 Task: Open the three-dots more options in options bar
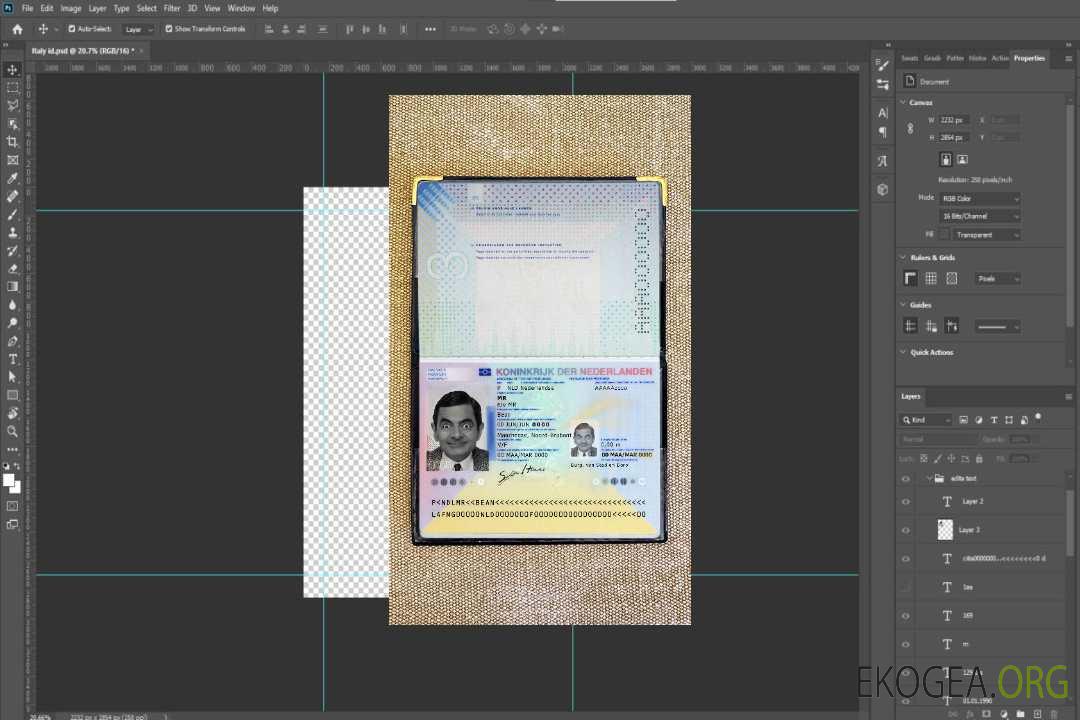pos(430,29)
